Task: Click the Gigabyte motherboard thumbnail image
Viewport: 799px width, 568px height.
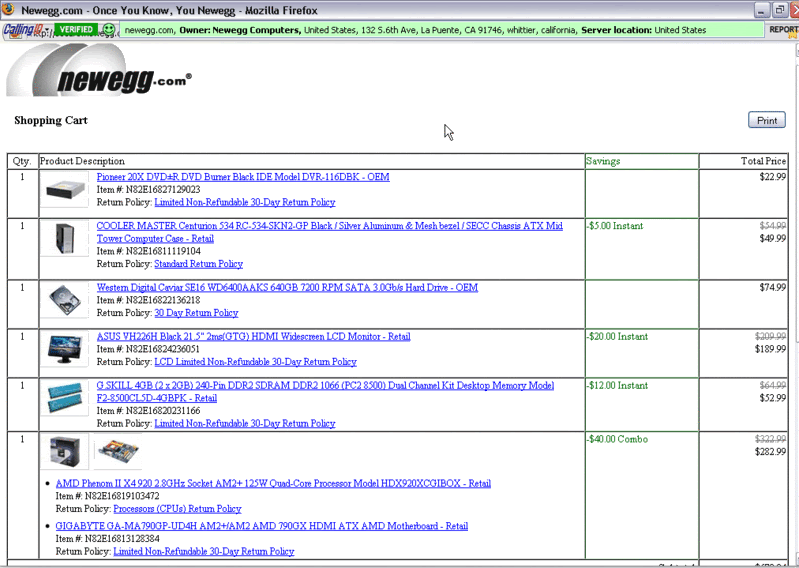Action: [118, 452]
